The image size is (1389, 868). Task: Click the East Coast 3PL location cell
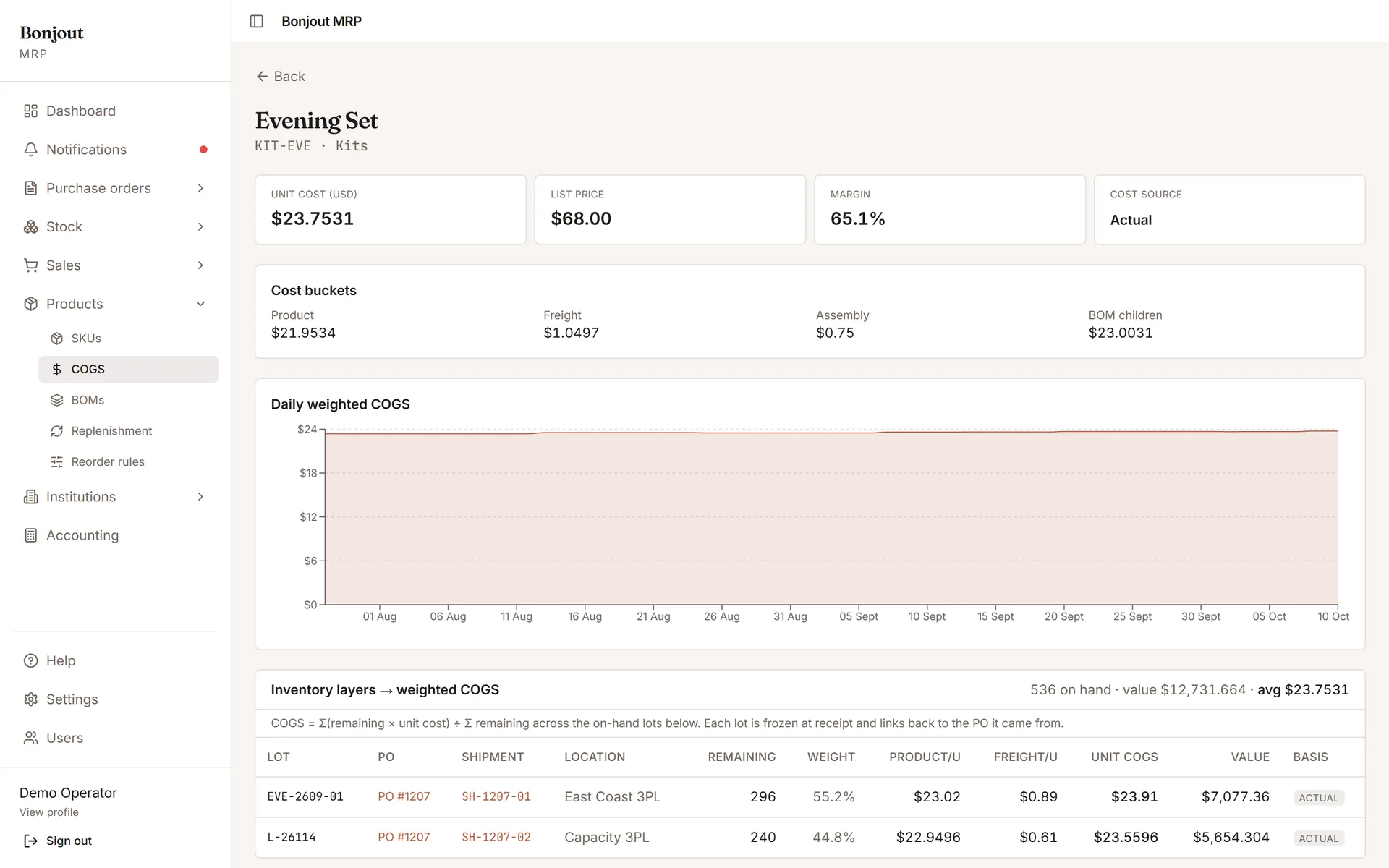[x=613, y=796]
